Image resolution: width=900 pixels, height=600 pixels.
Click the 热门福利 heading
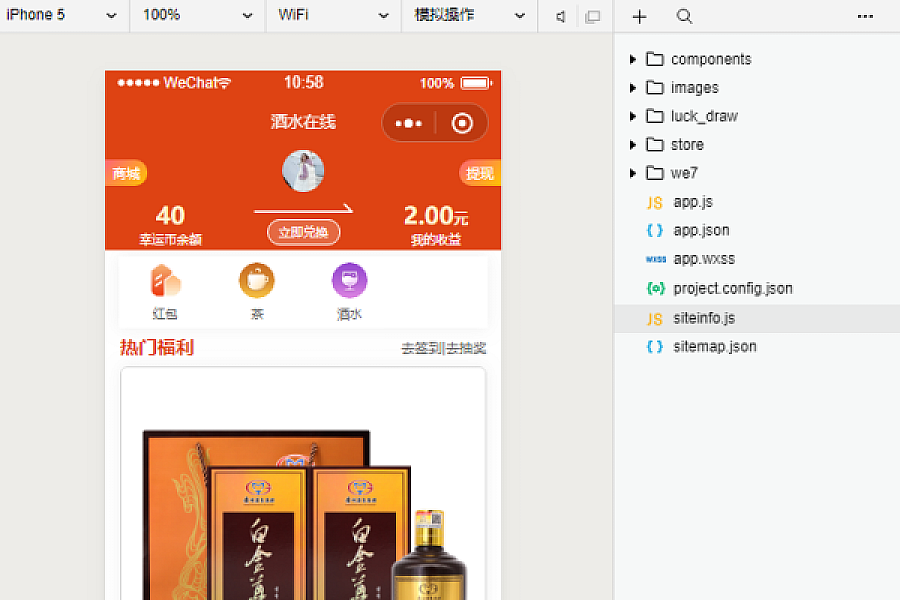click(157, 347)
